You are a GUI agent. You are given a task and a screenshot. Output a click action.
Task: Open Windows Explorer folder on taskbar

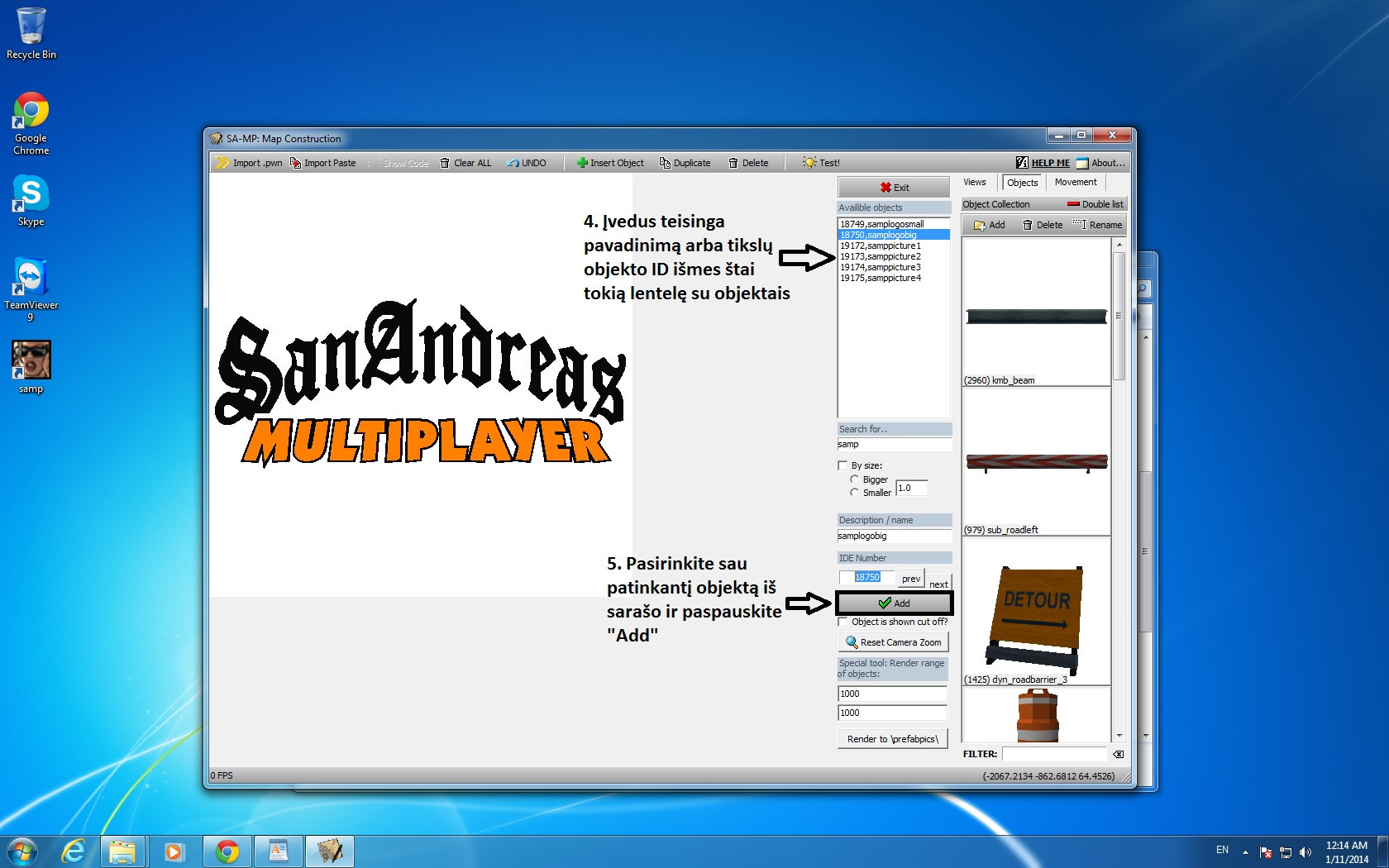122,851
